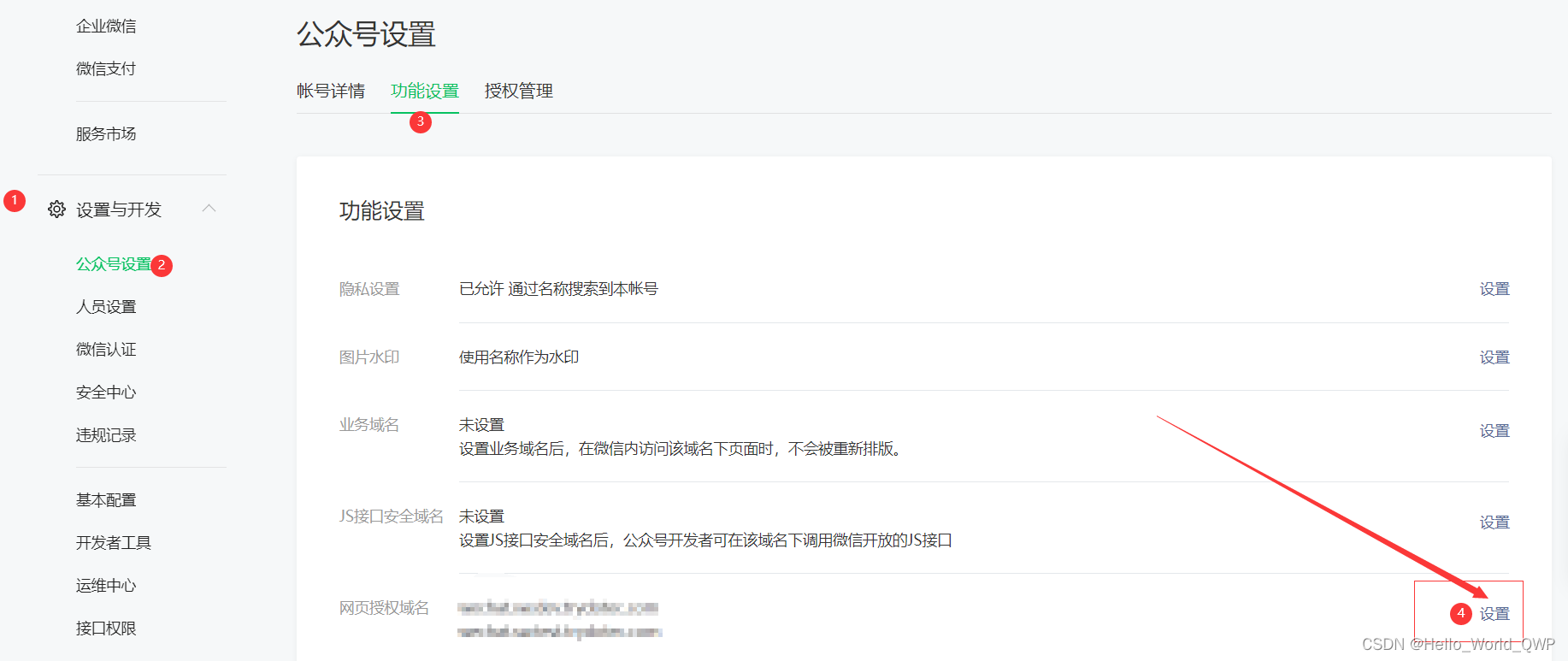
Task: Click the 图片水印 row label
Action: (x=369, y=357)
